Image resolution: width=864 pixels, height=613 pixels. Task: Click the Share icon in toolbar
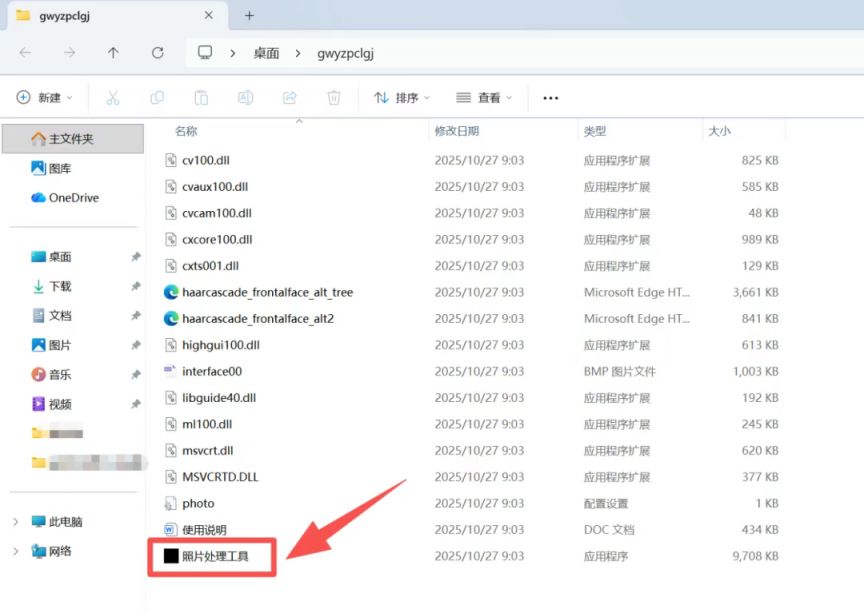point(290,98)
